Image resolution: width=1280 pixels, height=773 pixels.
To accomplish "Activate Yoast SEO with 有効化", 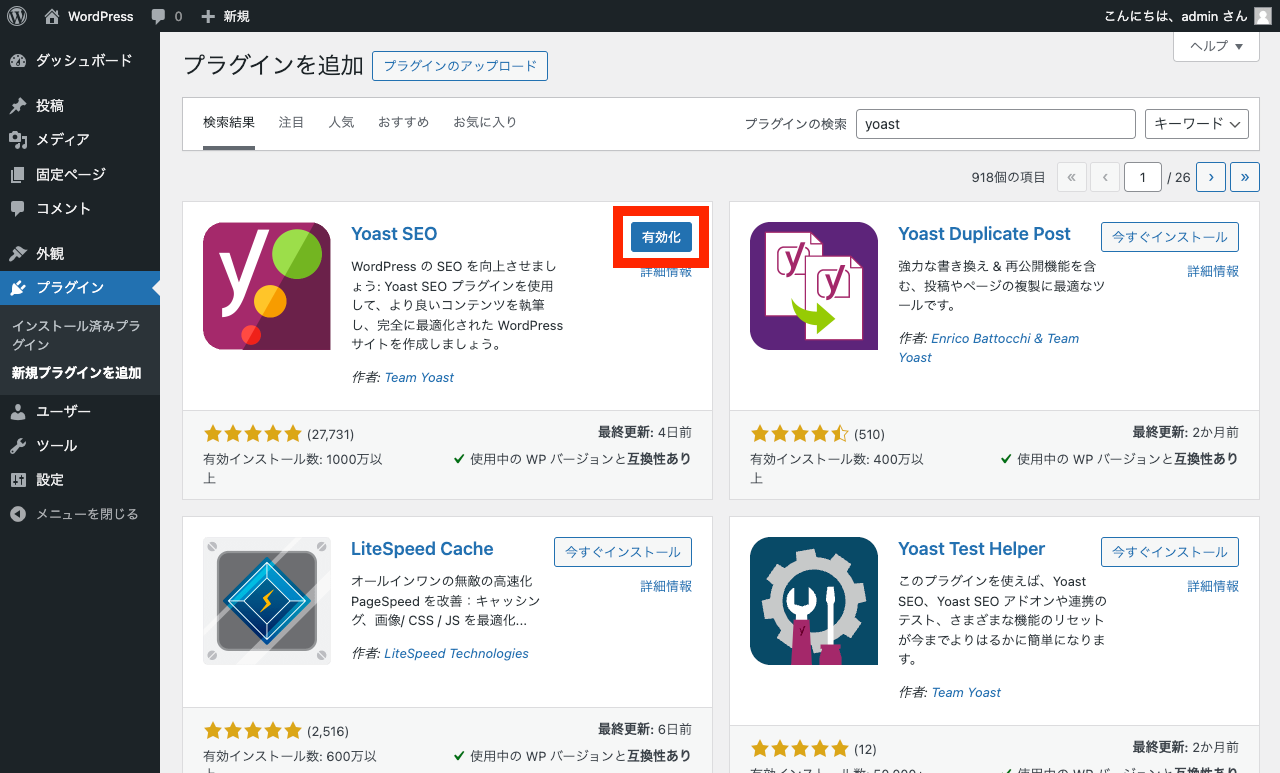I will click(x=661, y=237).
